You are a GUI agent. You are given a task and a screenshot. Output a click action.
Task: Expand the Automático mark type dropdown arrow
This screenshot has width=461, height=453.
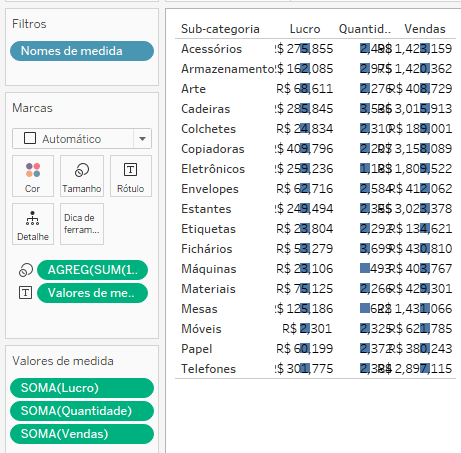tap(142, 139)
